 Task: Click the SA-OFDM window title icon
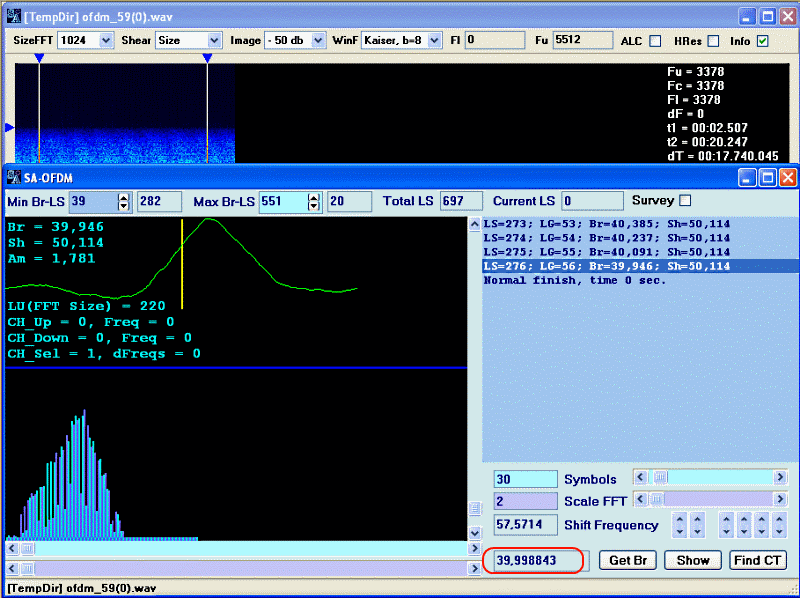pyautogui.click(x=14, y=177)
